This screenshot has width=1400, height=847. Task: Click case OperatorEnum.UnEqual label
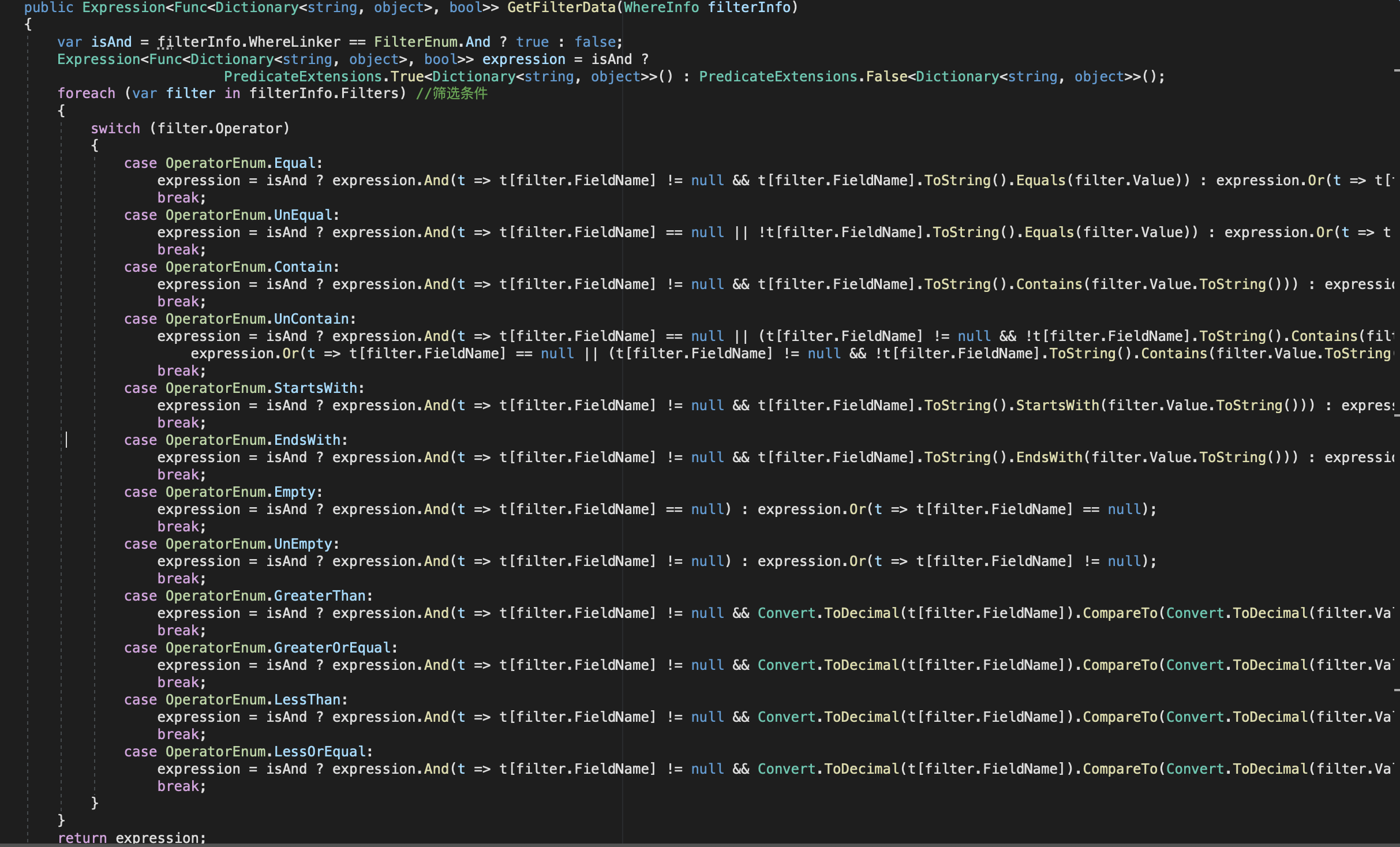[231, 215]
